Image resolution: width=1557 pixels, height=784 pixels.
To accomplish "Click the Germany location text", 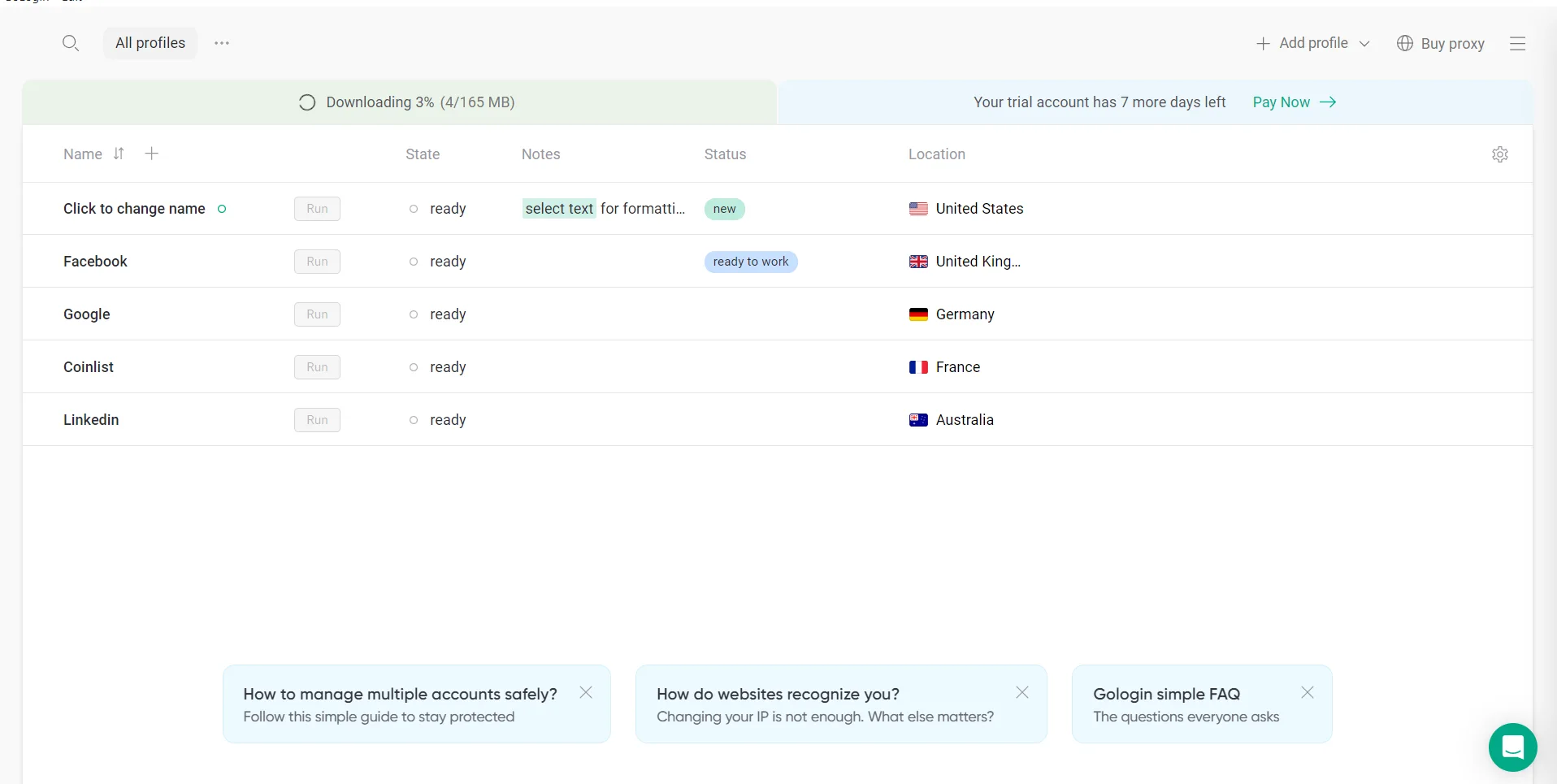I will coord(965,314).
